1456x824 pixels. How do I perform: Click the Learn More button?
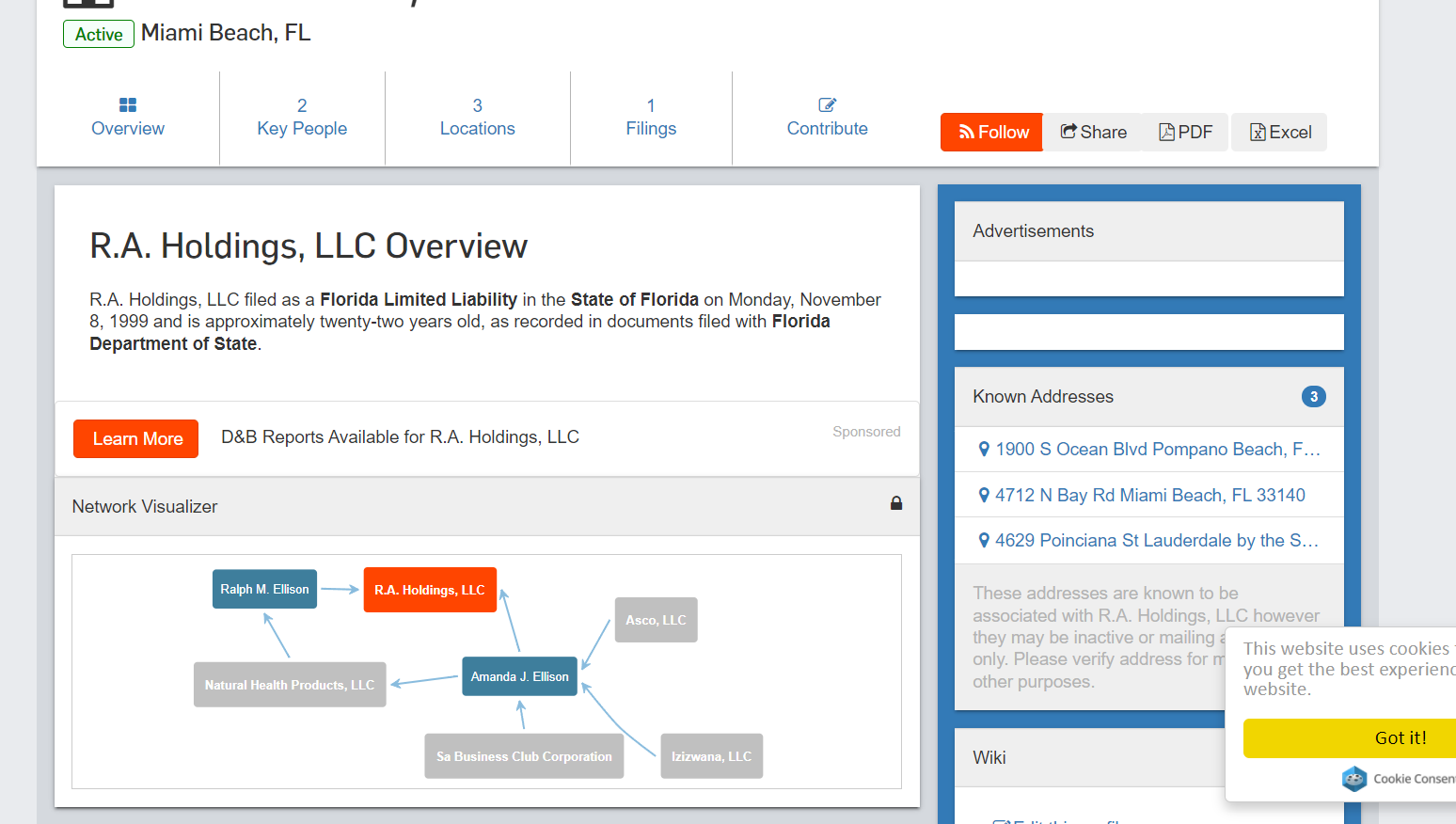coord(136,438)
